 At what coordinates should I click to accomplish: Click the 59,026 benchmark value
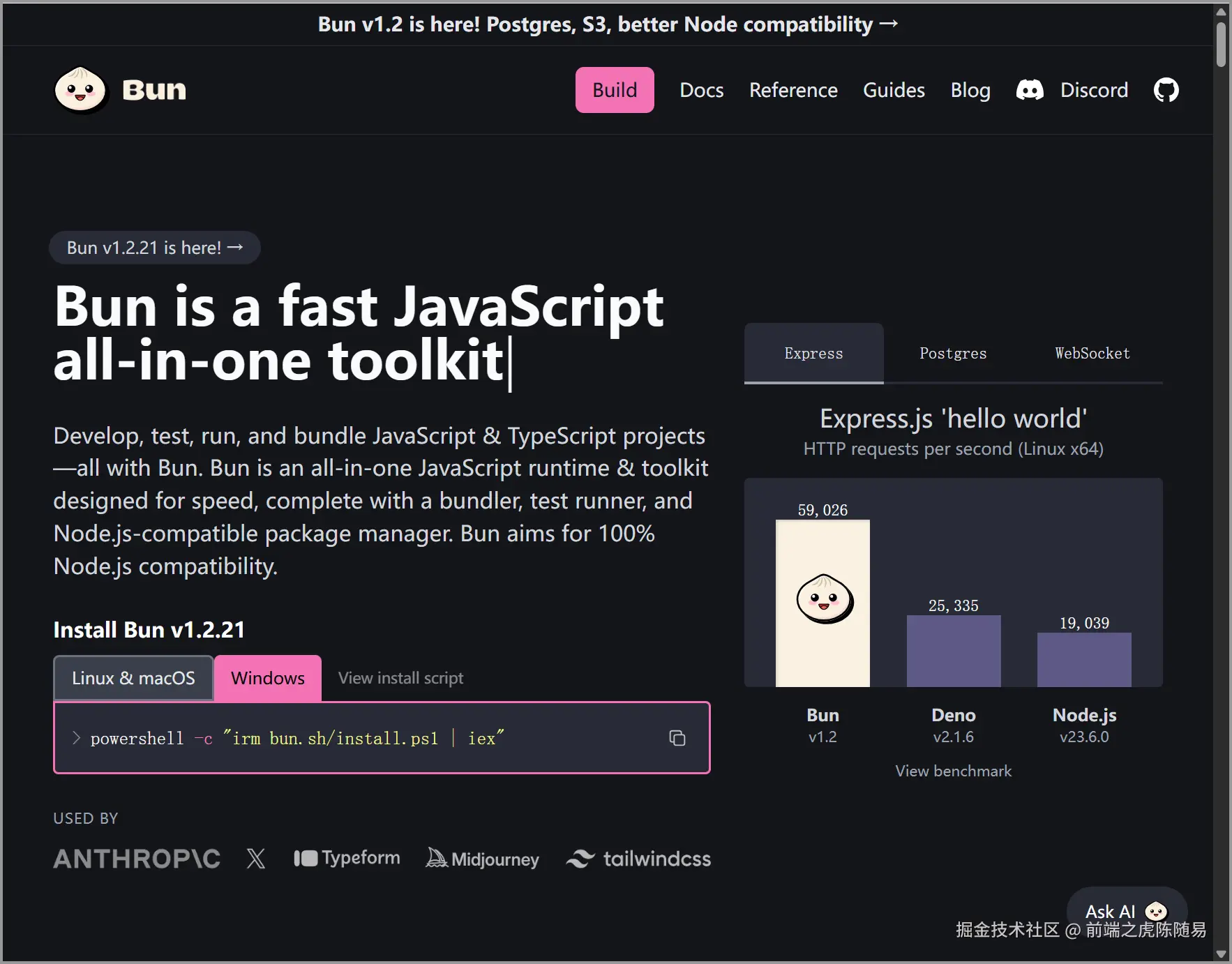822,510
